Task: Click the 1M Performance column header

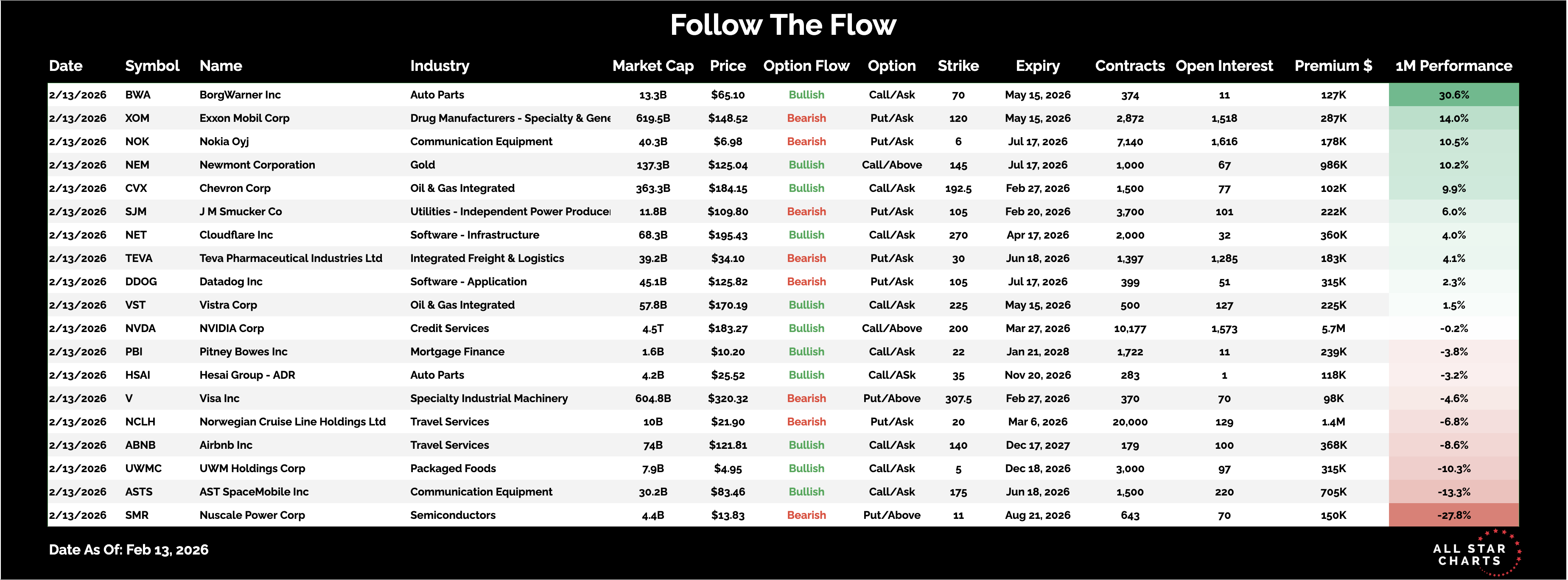Action: pos(1453,66)
